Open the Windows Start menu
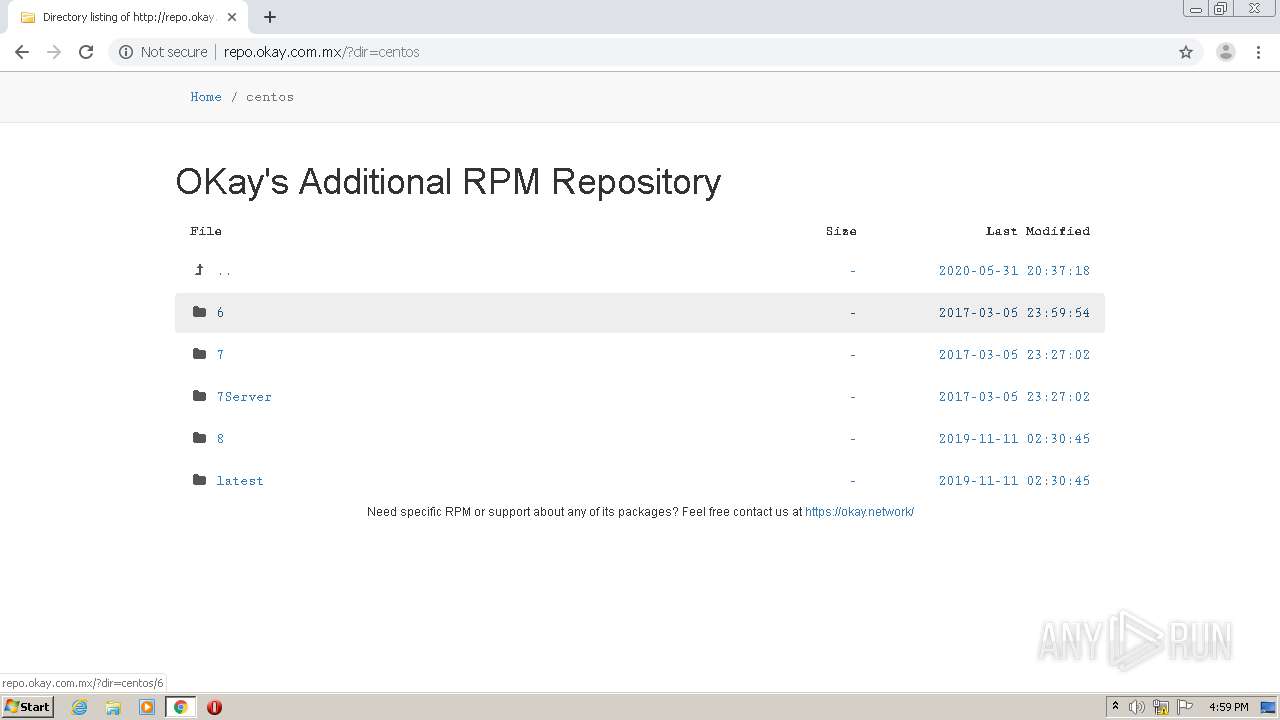 pos(27,707)
